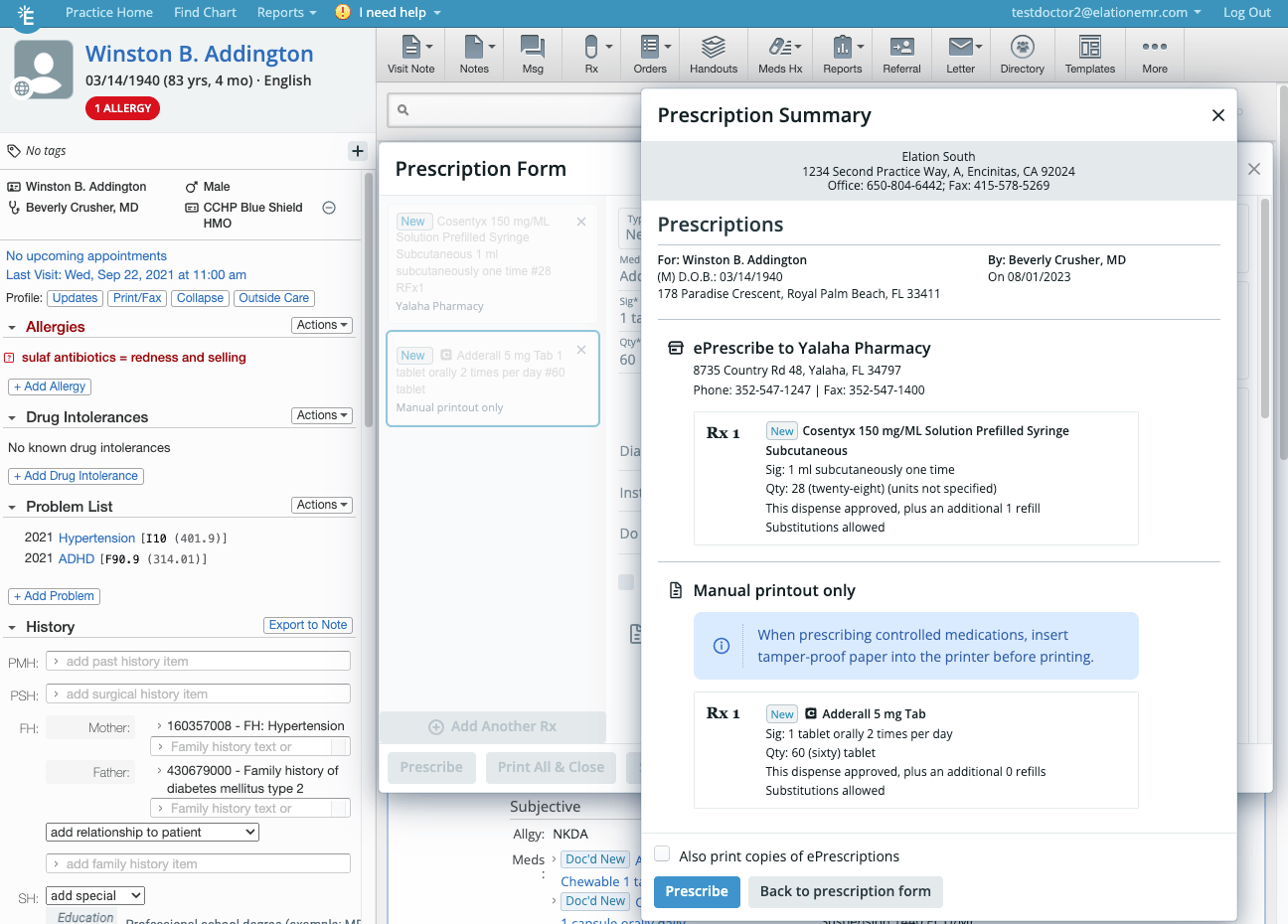Click Print/Fax profile button
The height and width of the screenshot is (924, 1288).
point(137,298)
